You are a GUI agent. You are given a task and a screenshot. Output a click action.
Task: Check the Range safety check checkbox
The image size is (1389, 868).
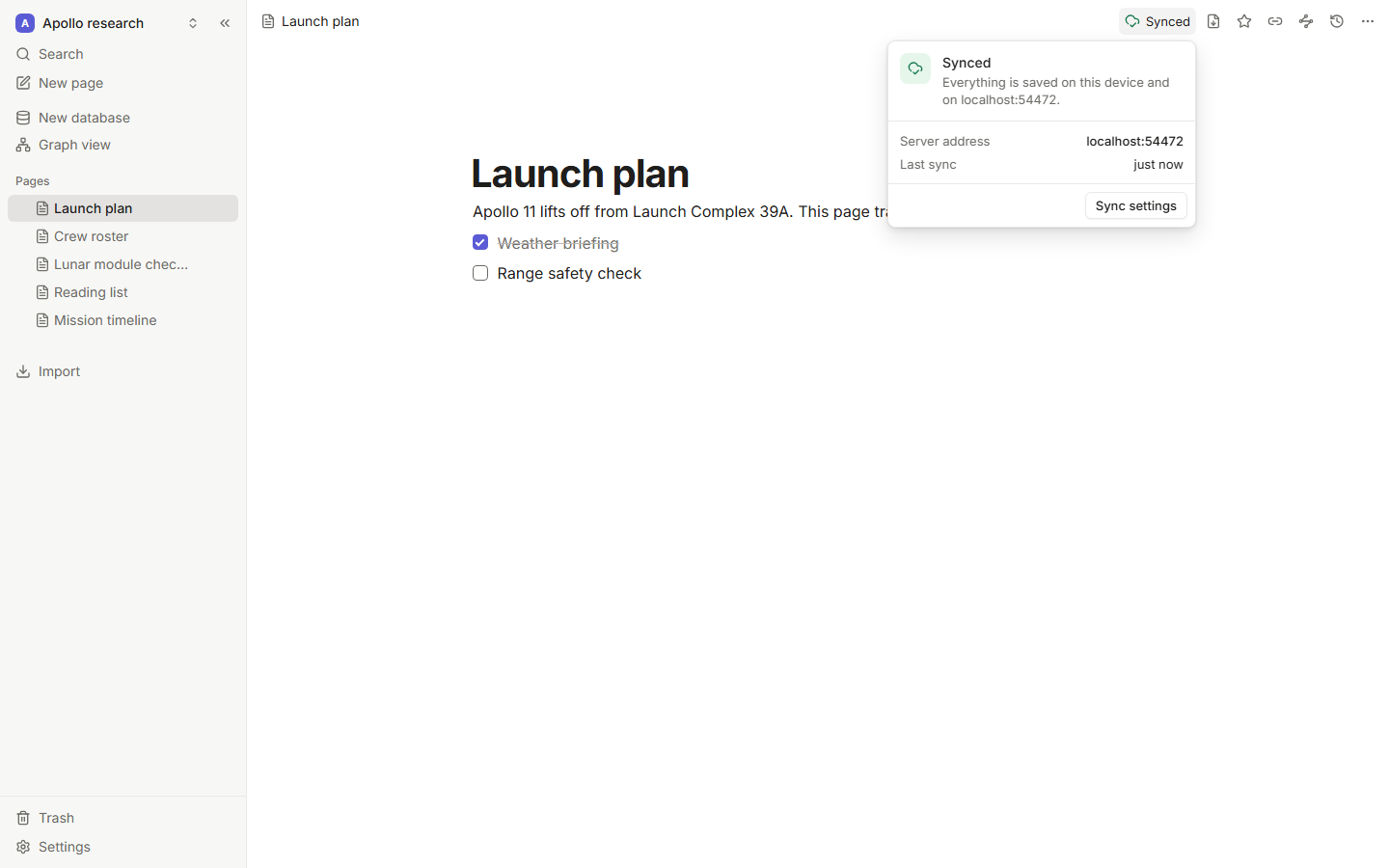click(480, 273)
